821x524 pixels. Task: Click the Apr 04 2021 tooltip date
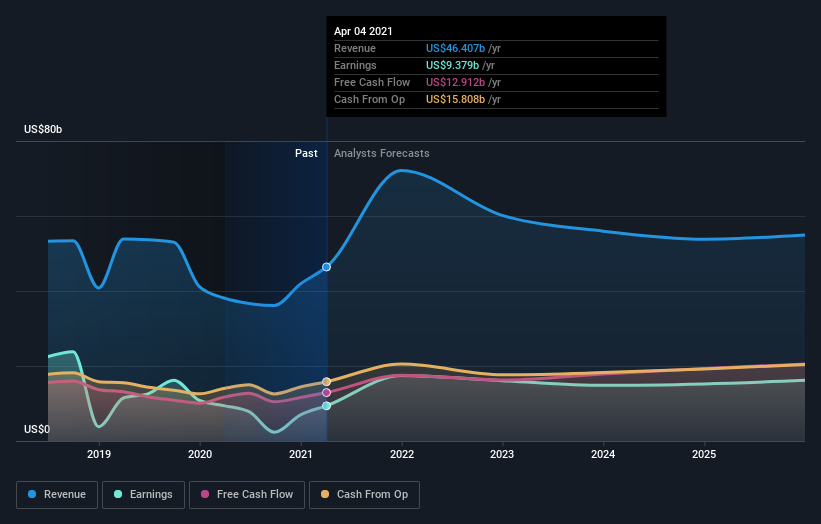363,31
